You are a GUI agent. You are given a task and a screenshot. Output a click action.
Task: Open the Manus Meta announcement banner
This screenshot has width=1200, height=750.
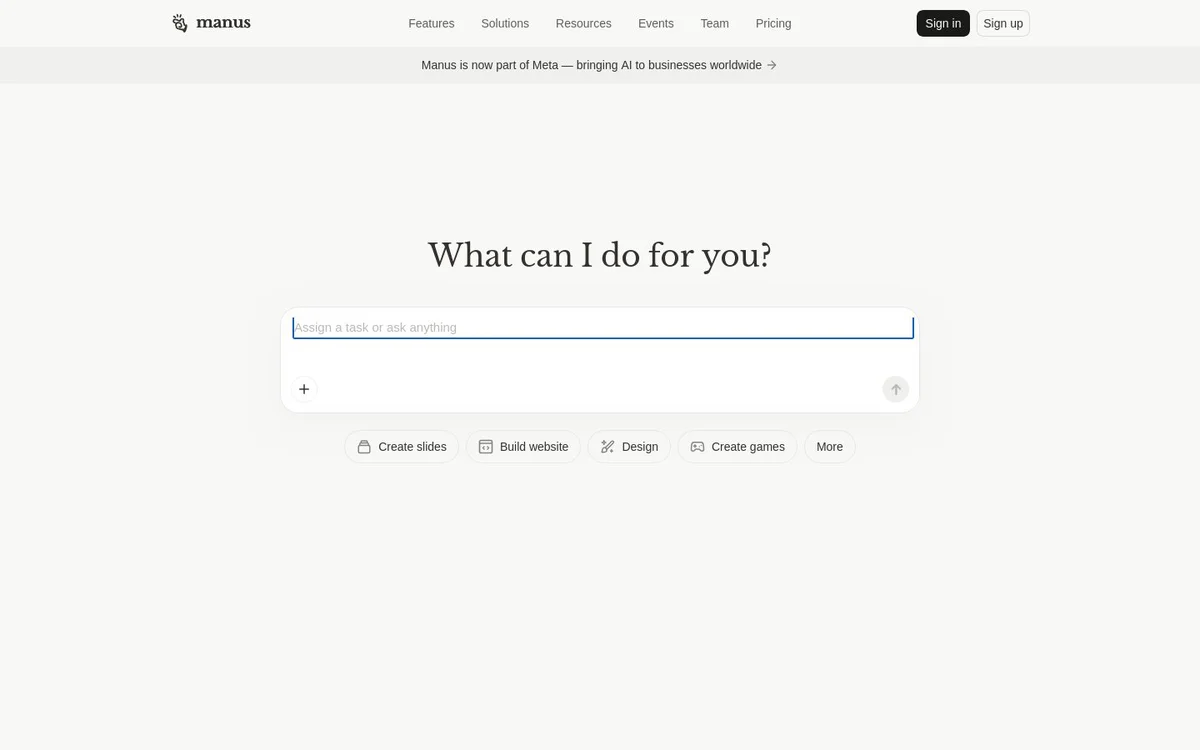pos(600,65)
